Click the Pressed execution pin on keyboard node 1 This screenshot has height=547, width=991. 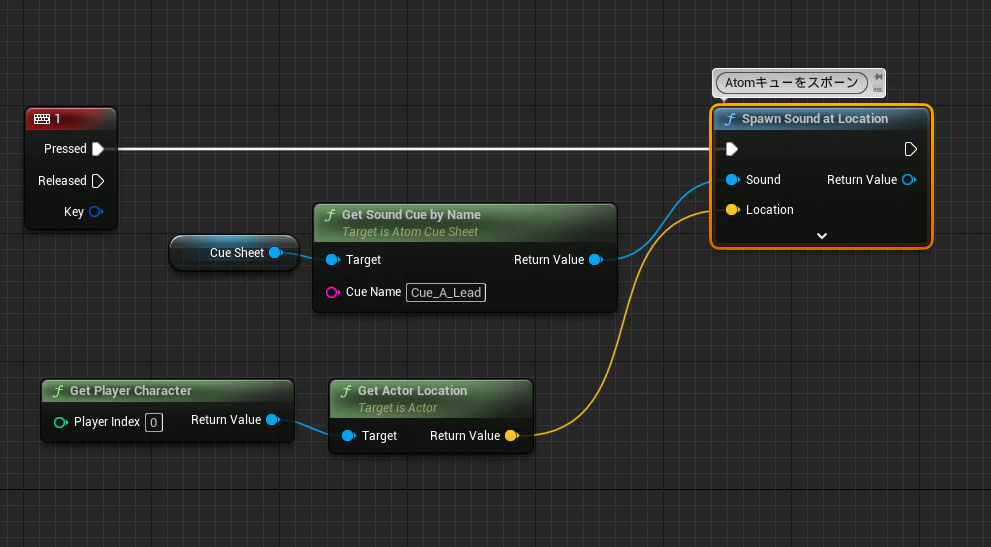(98, 149)
